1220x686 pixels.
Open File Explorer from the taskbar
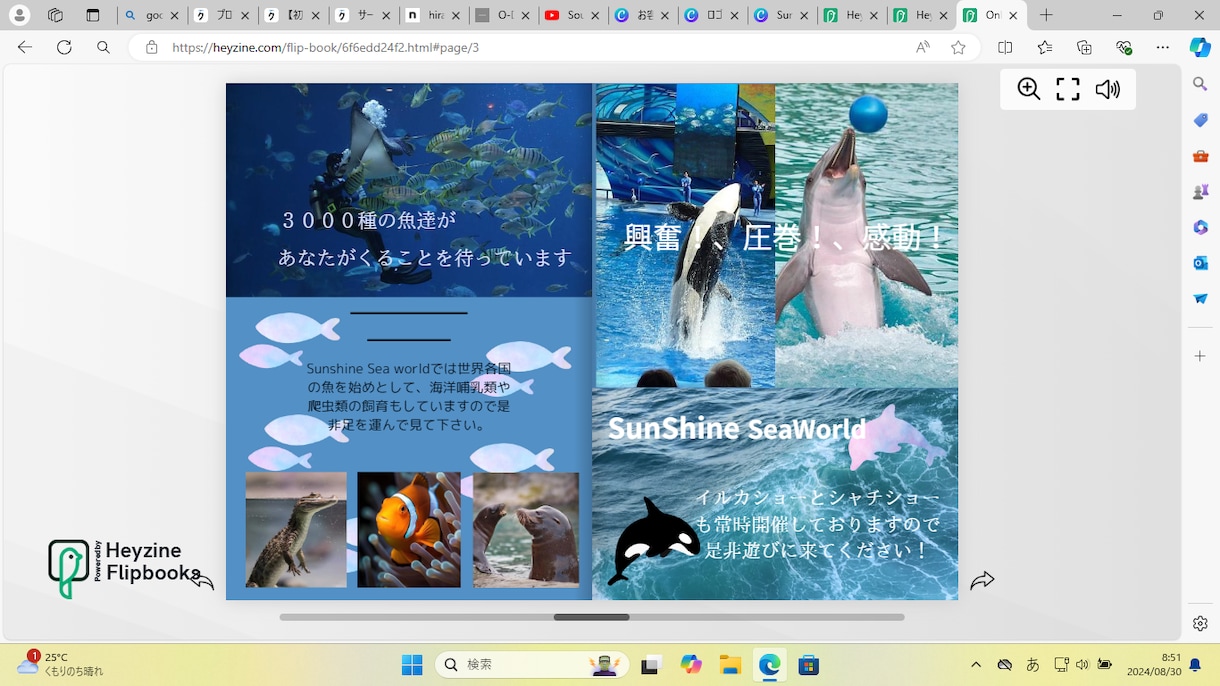[730, 665]
